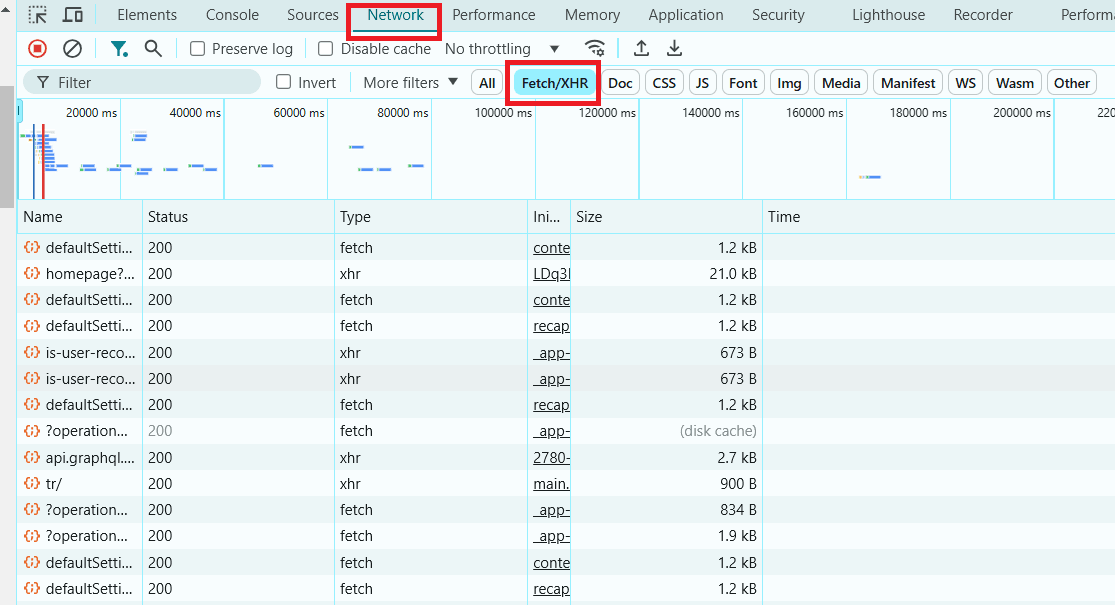1115x605 pixels.
Task: Check the Disable cache checkbox
Action: [326, 48]
